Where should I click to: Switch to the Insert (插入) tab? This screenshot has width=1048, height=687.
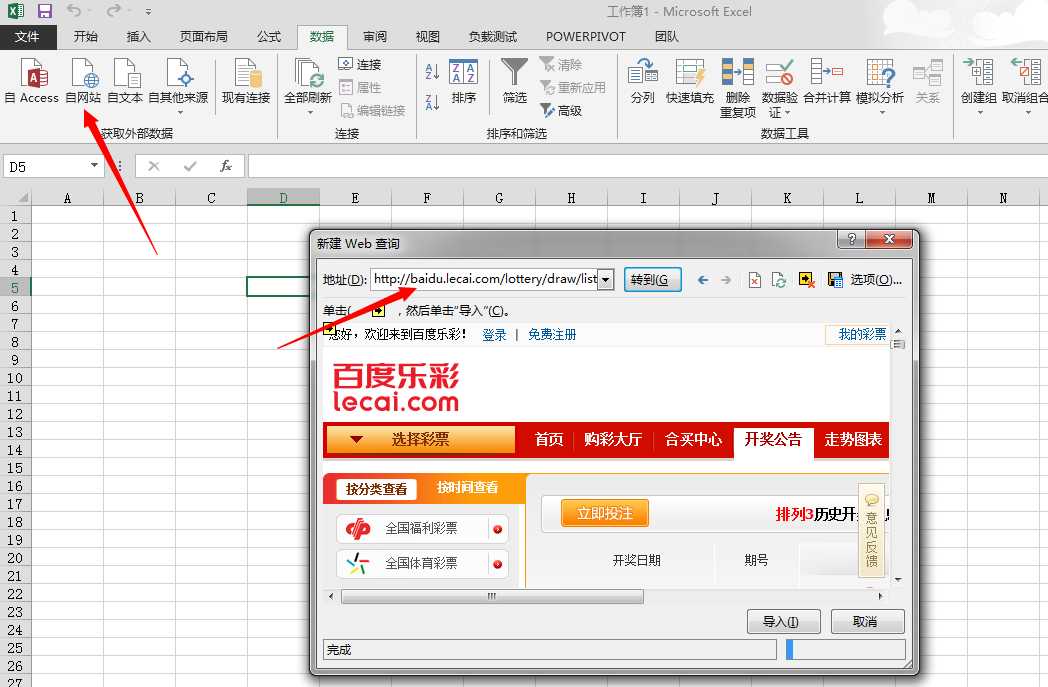[x=138, y=37]
